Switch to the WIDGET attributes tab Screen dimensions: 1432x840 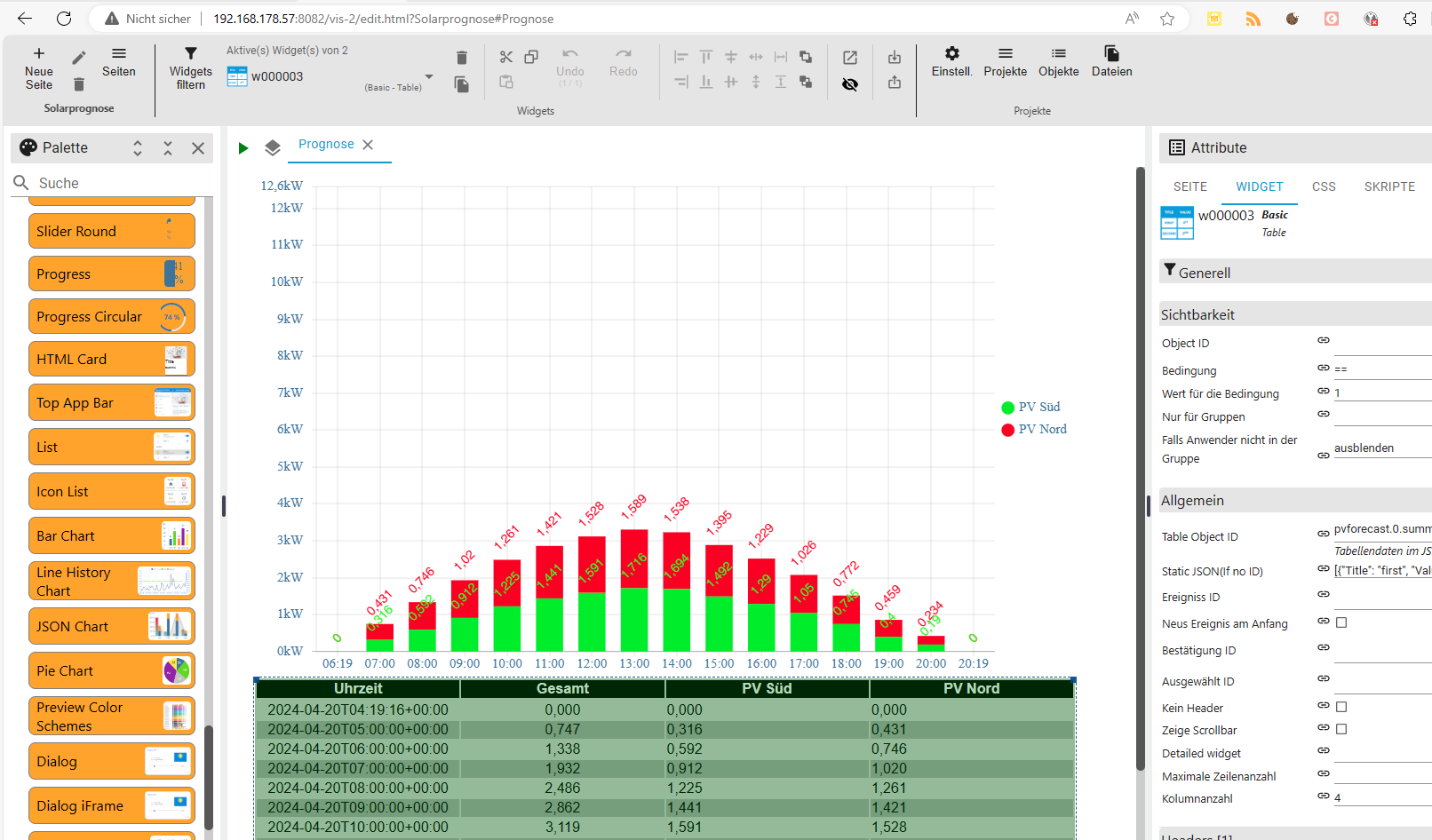pos(1260,186)
